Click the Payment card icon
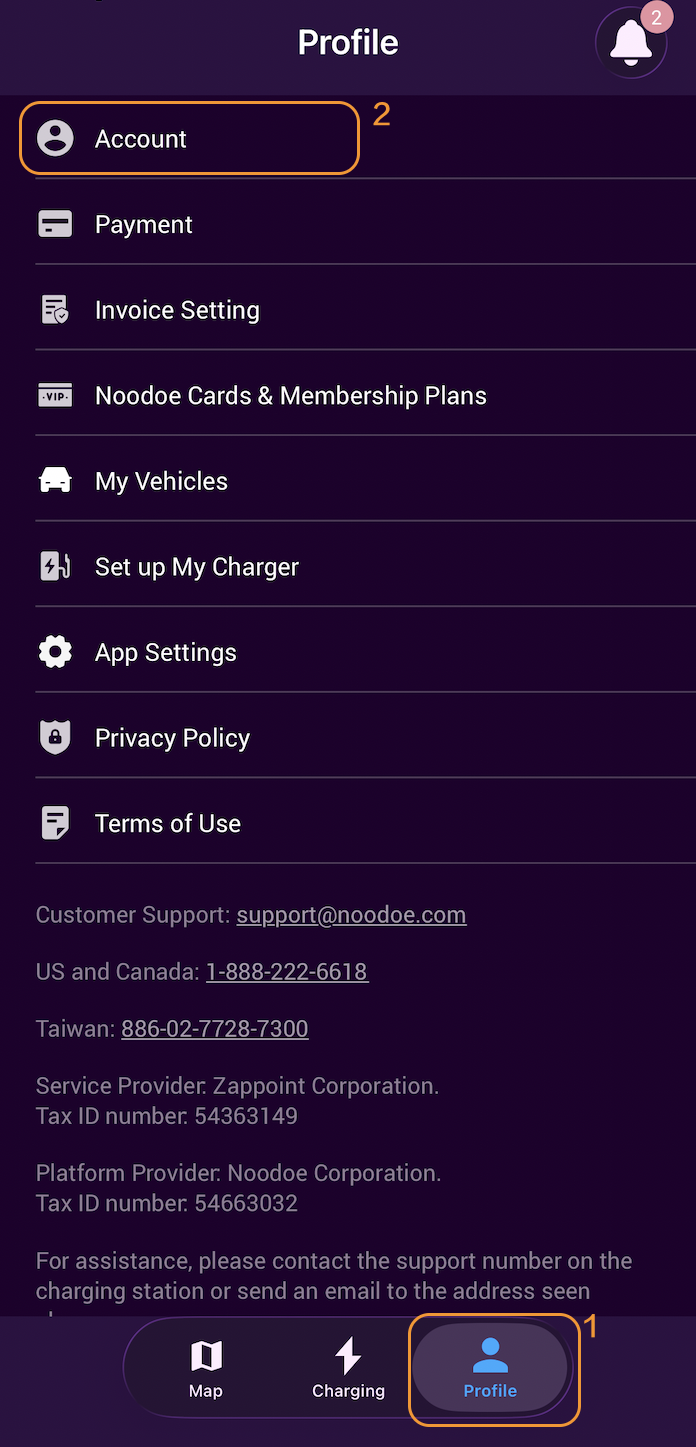Viewport: 696px width, 1447px height. point(55,225)
